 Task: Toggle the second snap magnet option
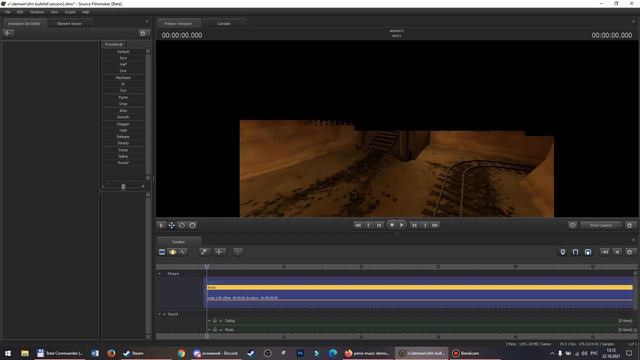pyautogui.click(x=575, y=252)
